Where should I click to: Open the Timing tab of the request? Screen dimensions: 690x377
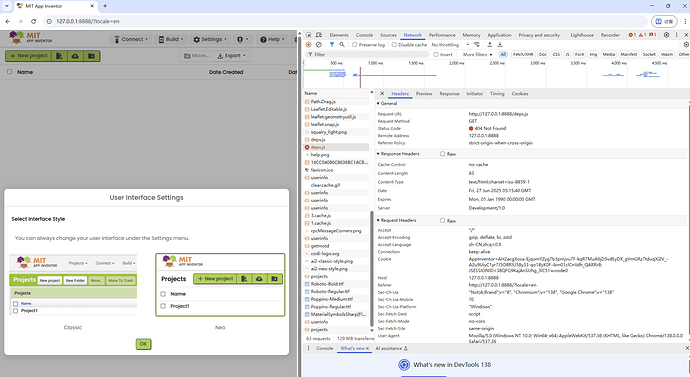click(497, 93)
